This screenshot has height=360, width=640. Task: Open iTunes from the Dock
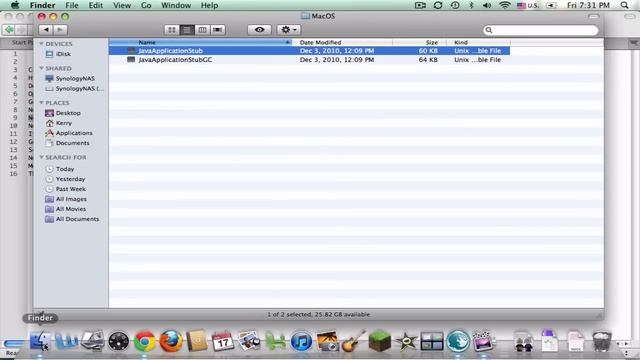(301, 341)
